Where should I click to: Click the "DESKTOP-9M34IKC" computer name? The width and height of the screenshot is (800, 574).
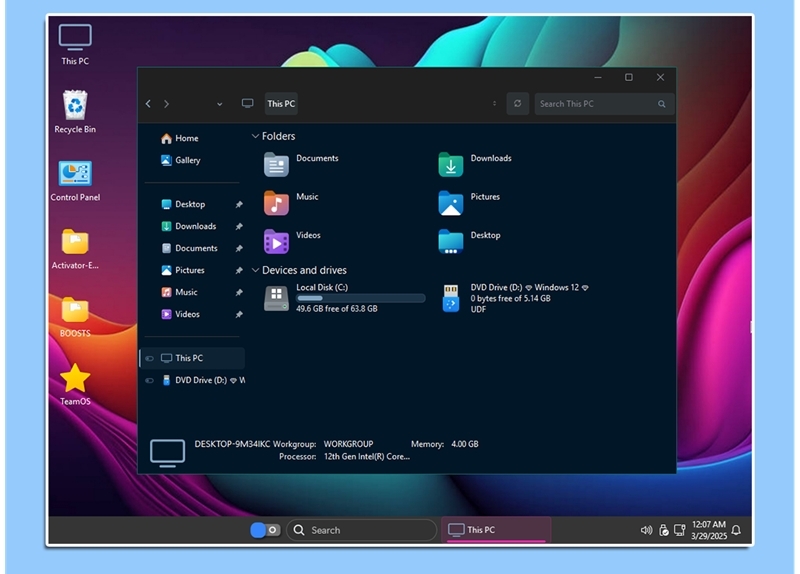pos(232,444)
